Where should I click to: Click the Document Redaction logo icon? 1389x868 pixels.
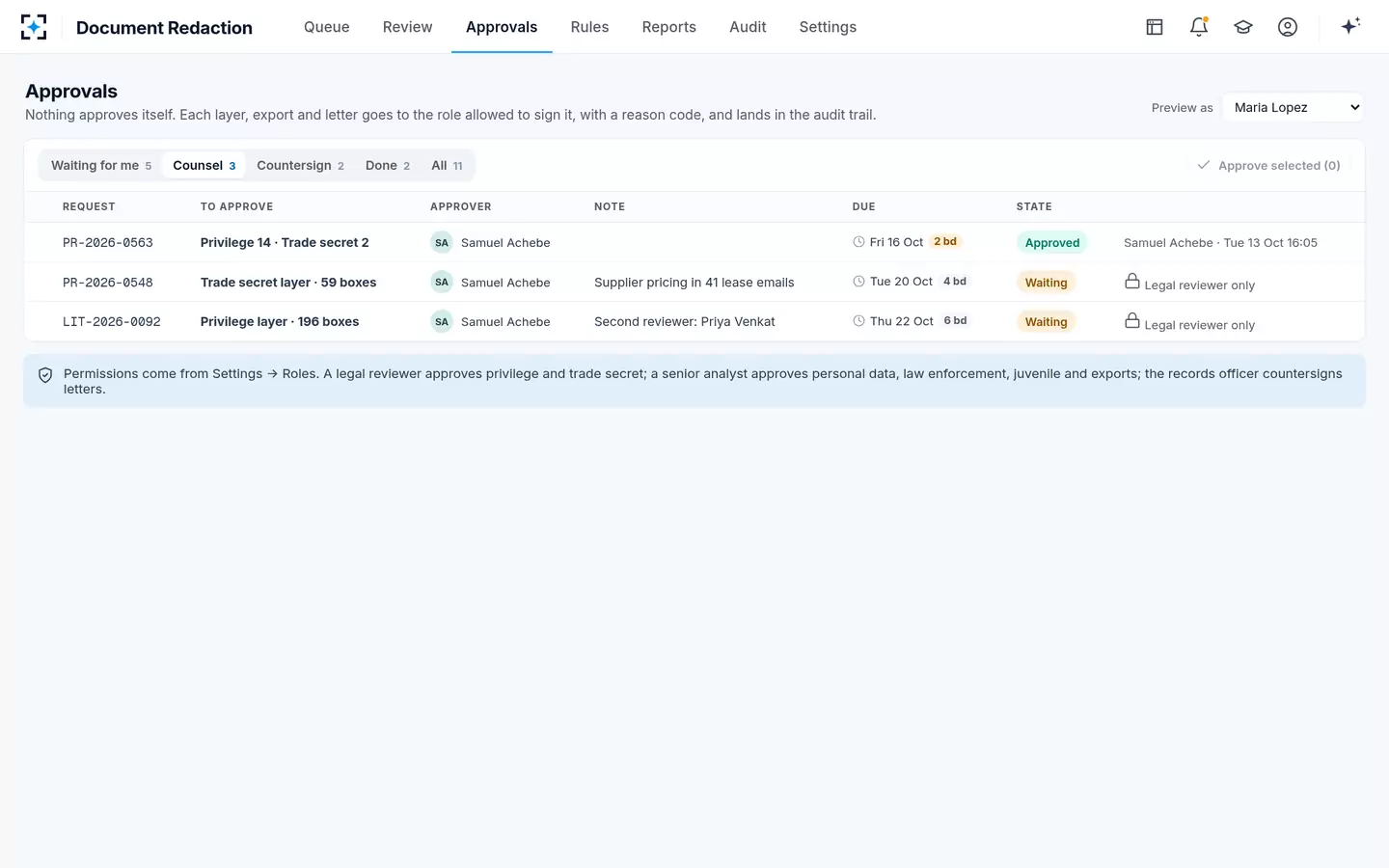[34, 27]
